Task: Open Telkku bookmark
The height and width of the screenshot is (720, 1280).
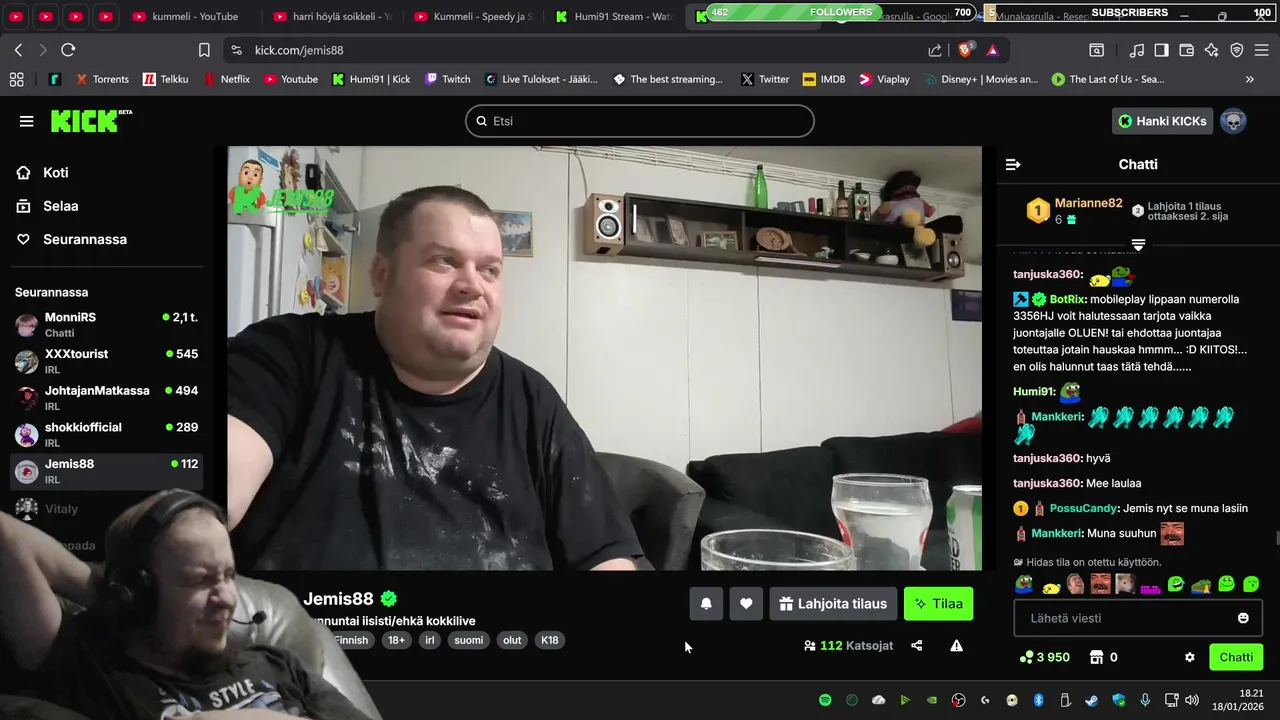Action: [x=165, y=79]
